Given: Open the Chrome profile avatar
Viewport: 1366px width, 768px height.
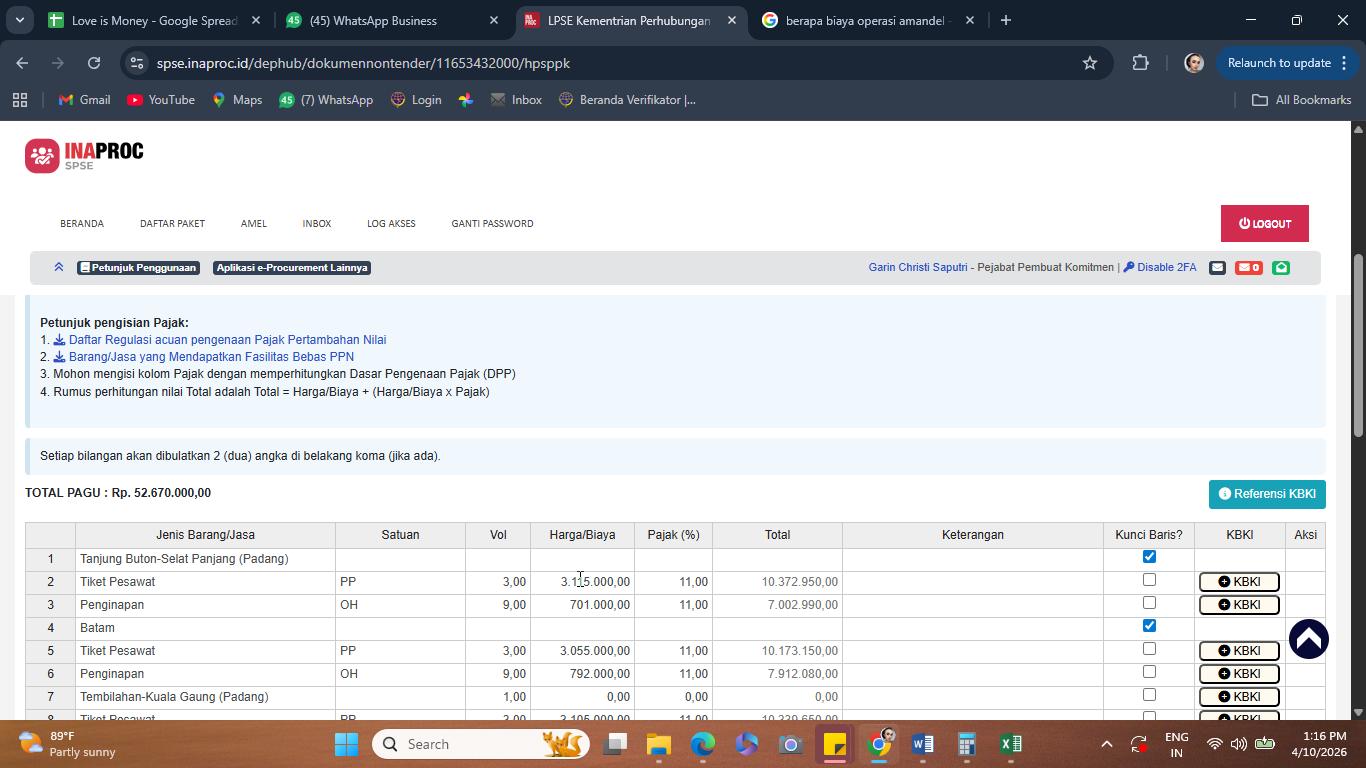Looking at the screenshot, I should click(1193, 63).
